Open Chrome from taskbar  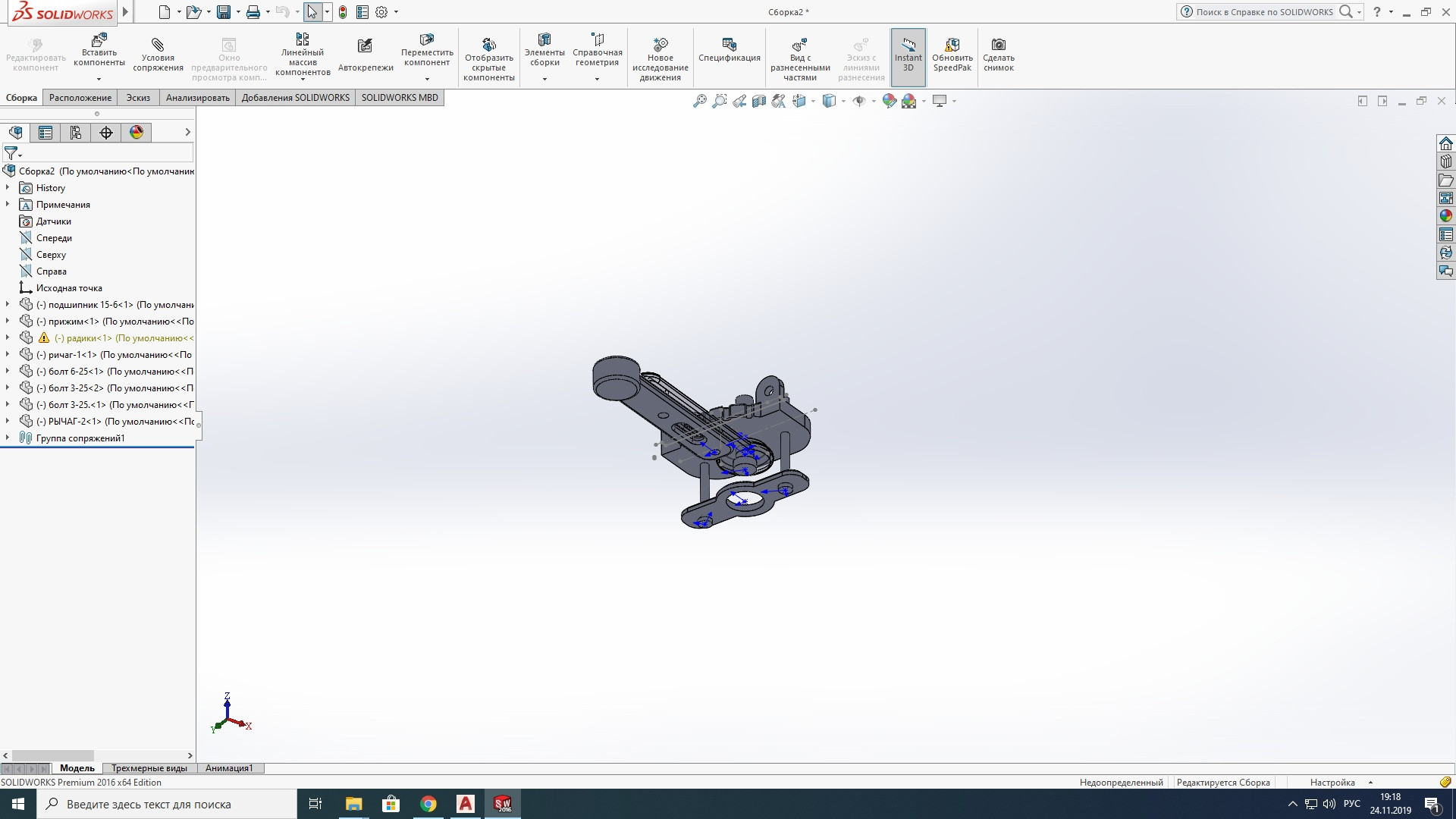pos(428,804)
